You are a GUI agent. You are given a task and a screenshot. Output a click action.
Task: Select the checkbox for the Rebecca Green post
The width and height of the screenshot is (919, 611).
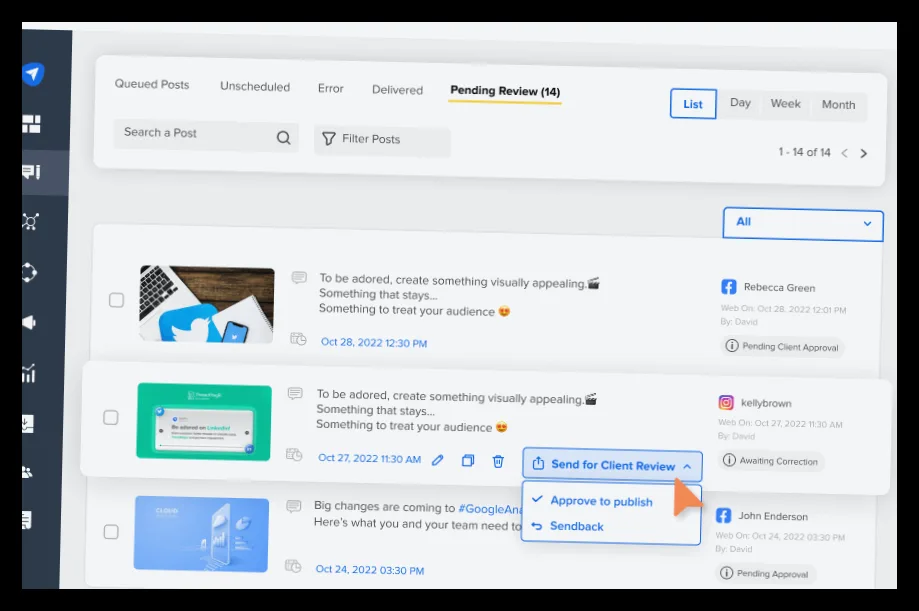pos(117,300)
